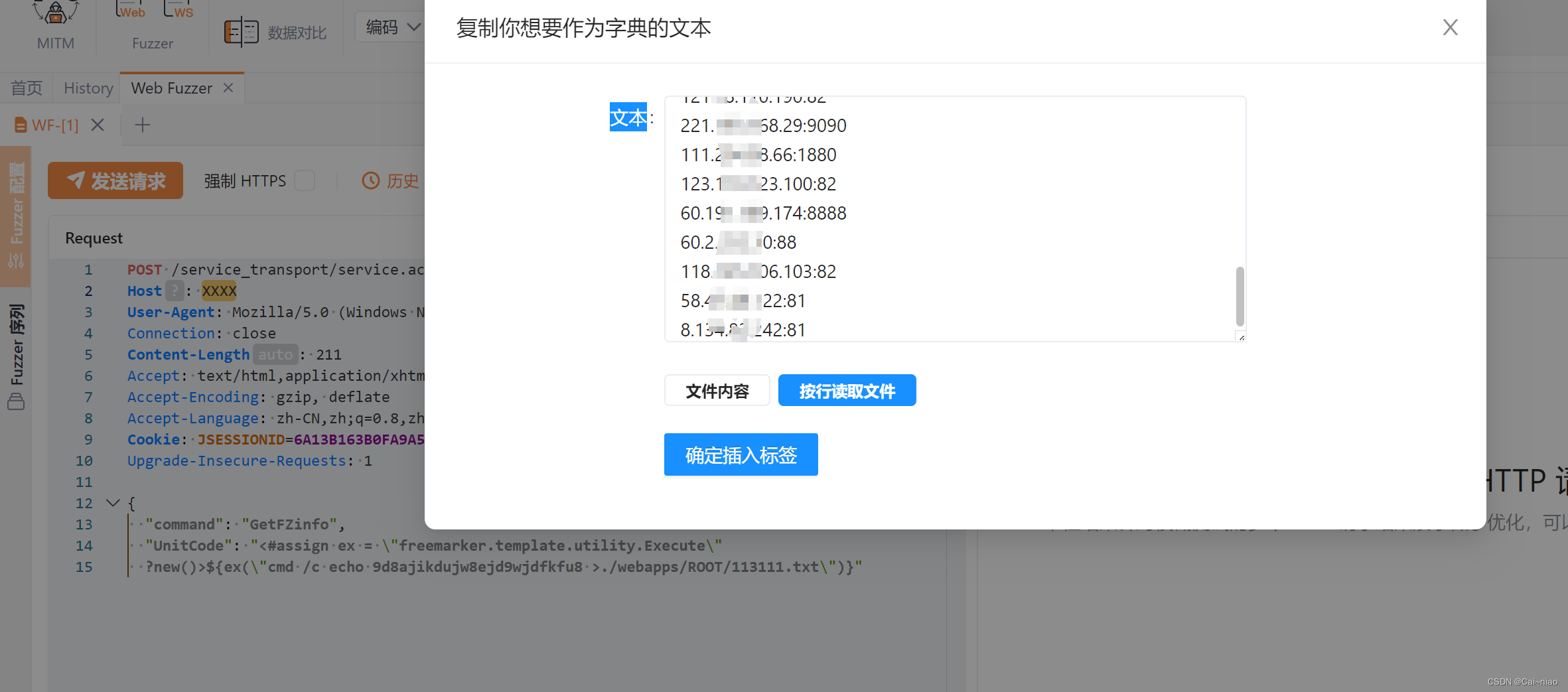Viewport: 1568px width, 692px height.
Task: Select the Web Fuzzer tab
Action: pyautogui.click(x=172, y=88)
